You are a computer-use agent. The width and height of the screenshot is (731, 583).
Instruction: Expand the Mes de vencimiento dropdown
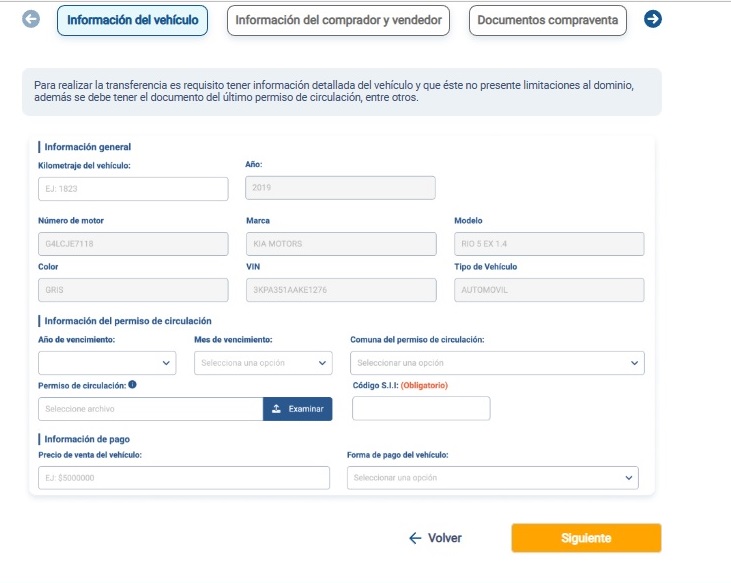click(264, 363)
